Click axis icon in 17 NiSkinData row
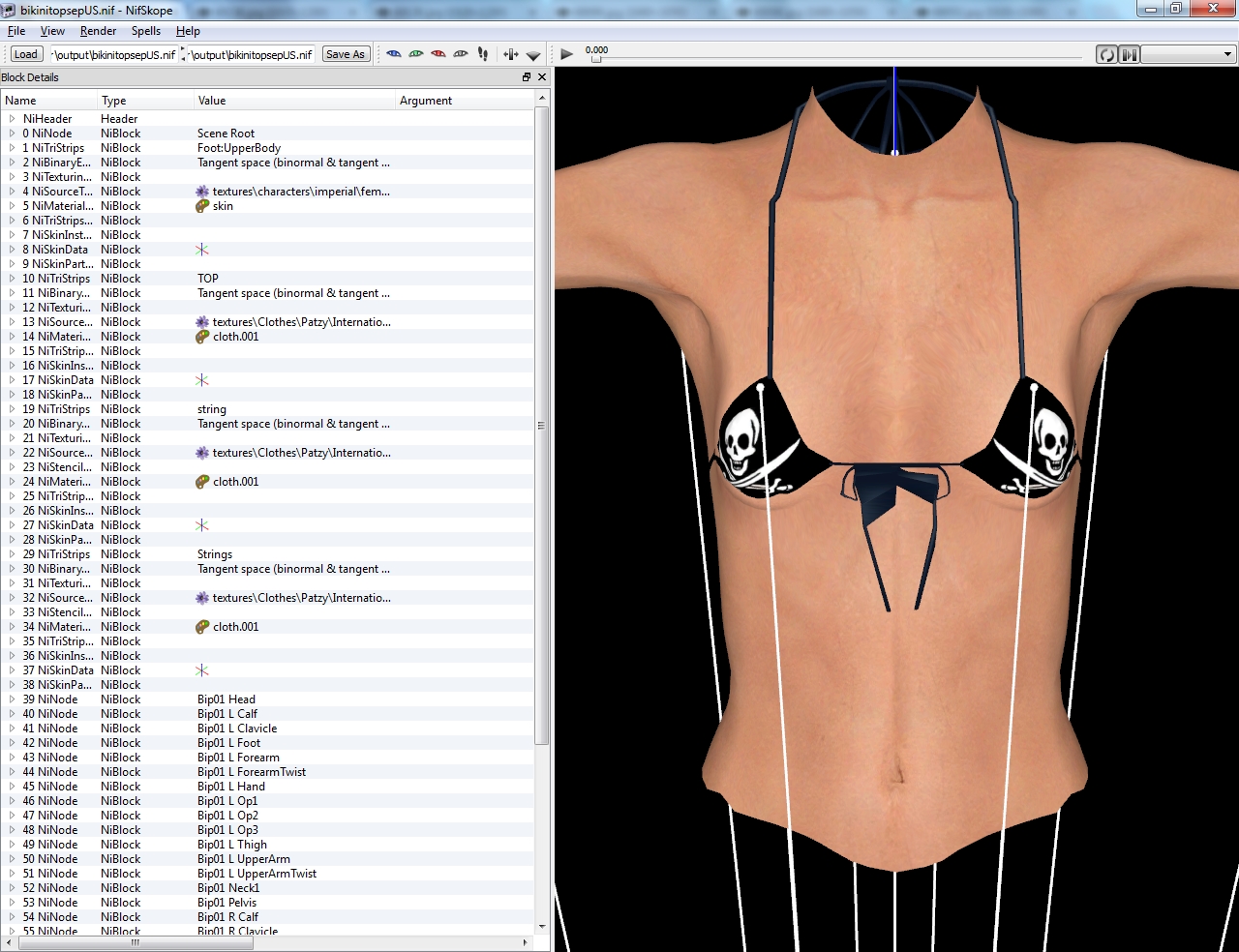 (202, 380)
